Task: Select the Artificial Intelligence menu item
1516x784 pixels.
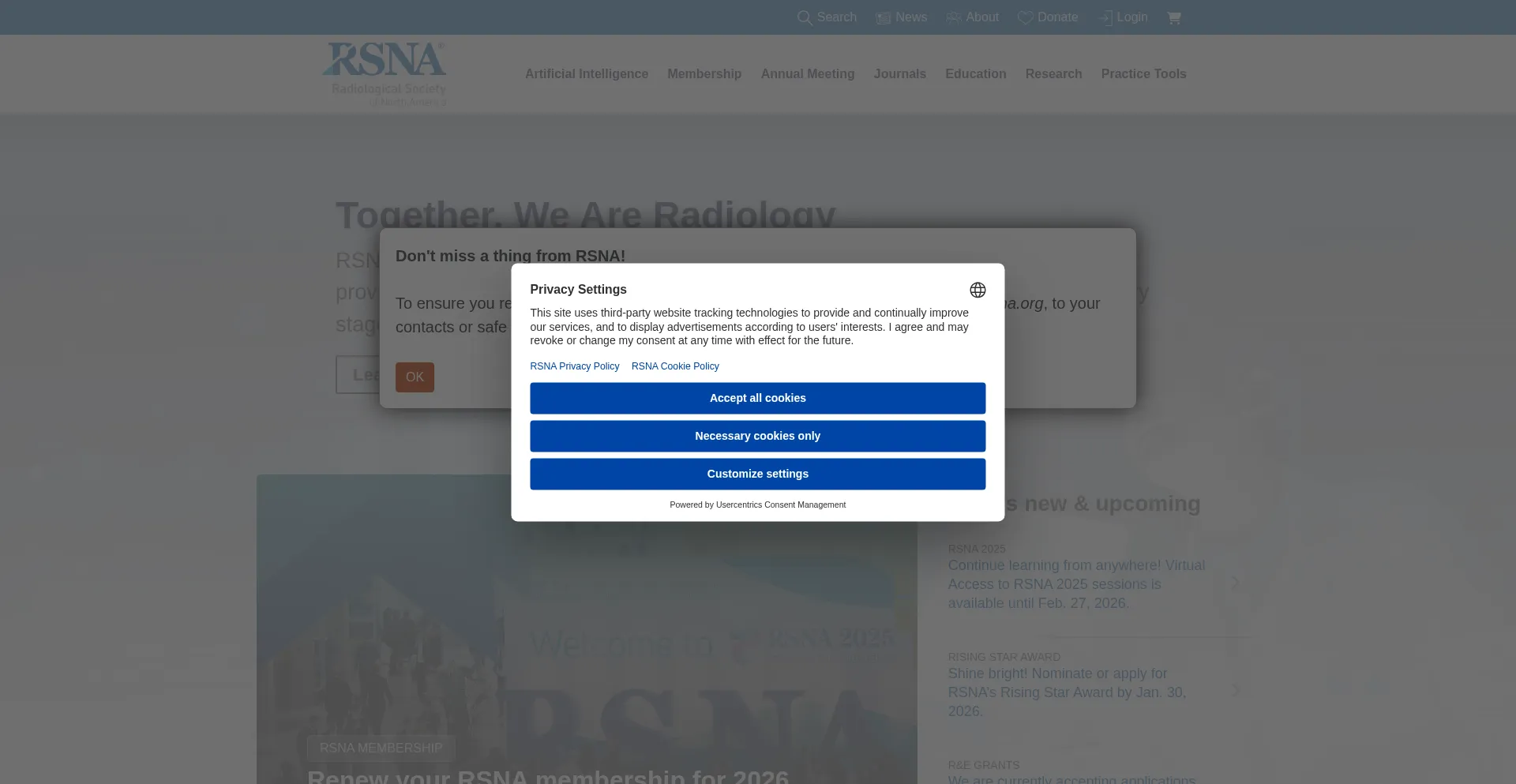Action: 586,73
